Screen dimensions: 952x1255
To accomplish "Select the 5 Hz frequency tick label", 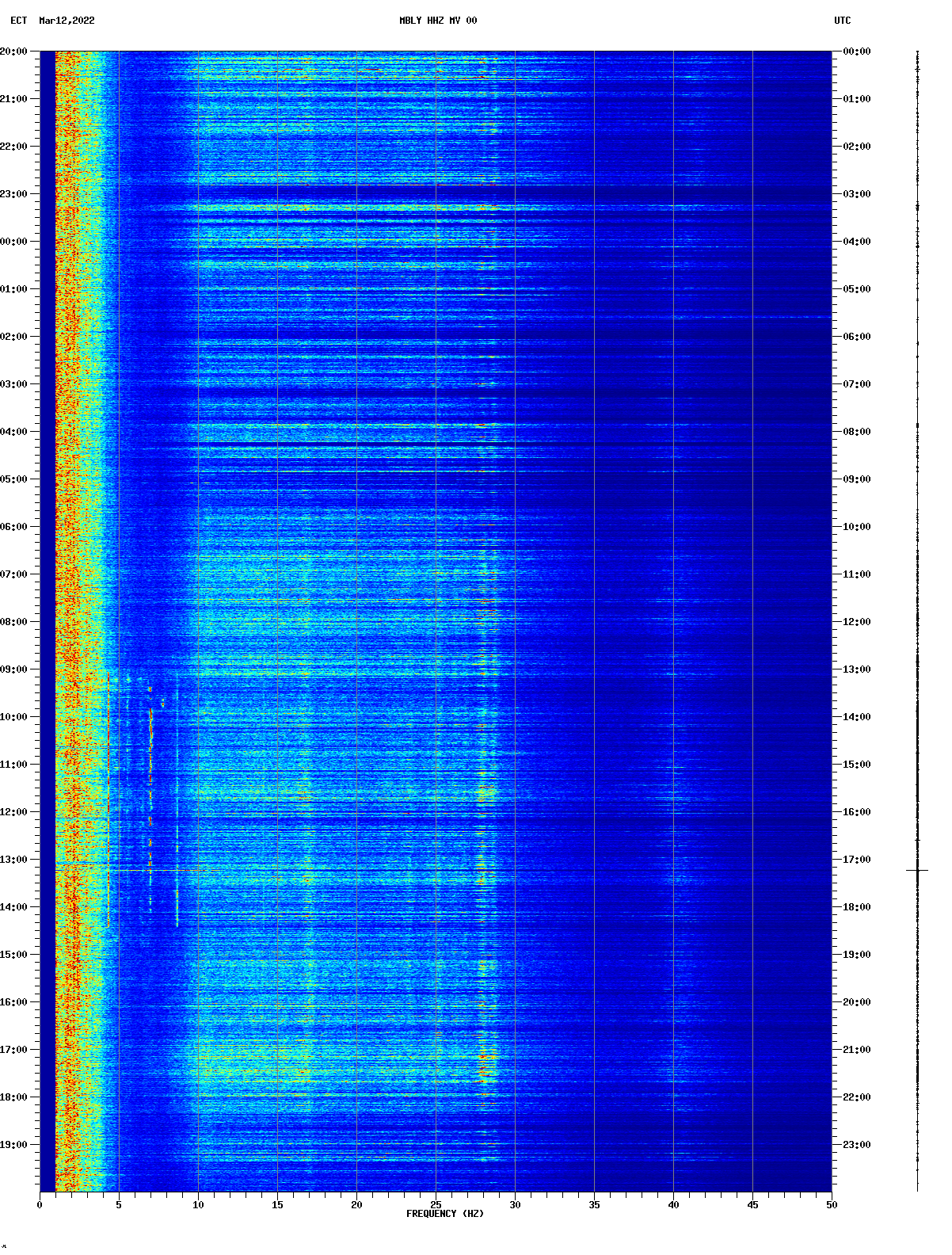I will coord(119,1205).
